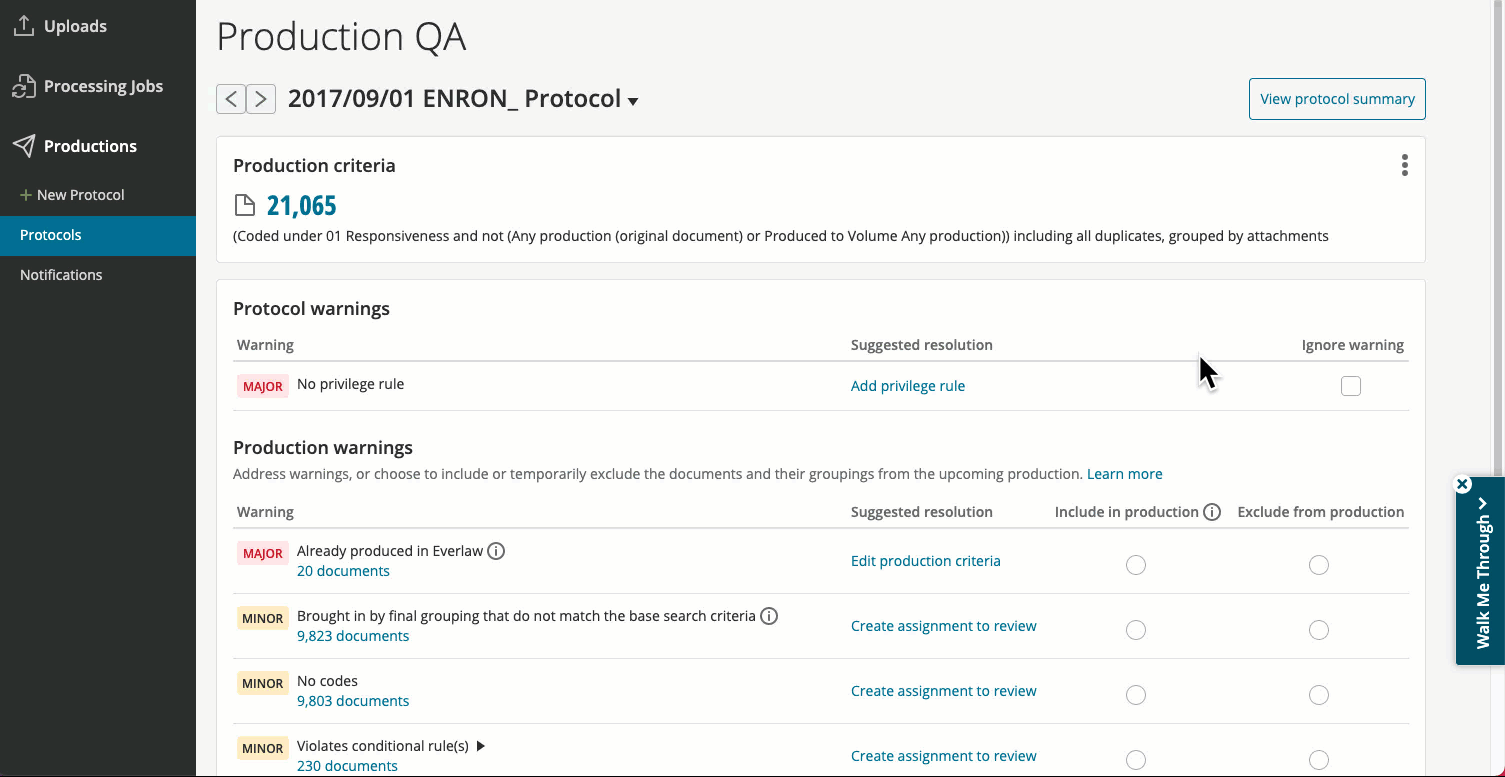Click the Processing Jobs sync icon
Screen dimensions: 1505x777
coord(24,87)
